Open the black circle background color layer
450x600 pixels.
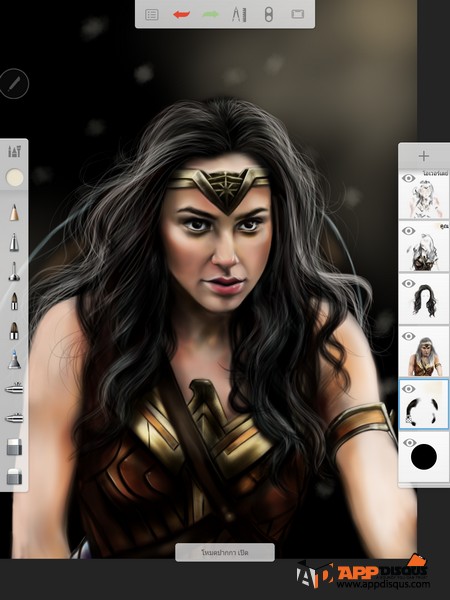424,457
